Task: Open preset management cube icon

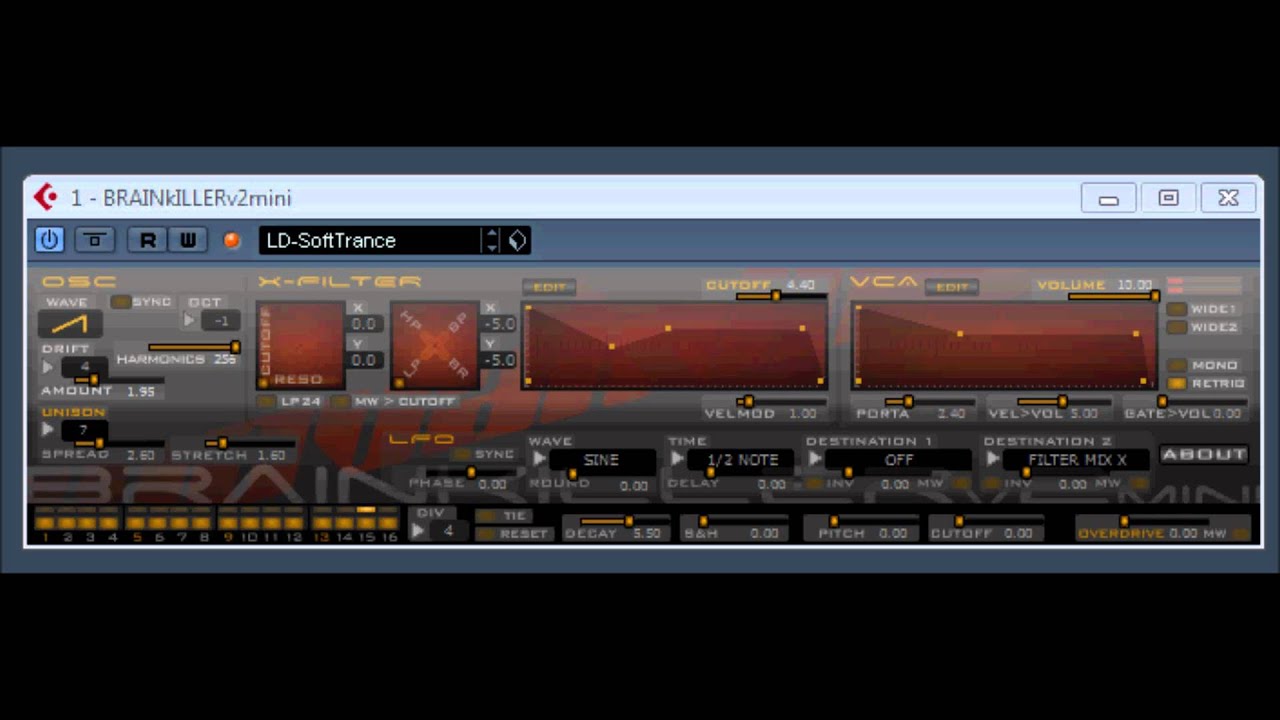Action: [517, 240]
